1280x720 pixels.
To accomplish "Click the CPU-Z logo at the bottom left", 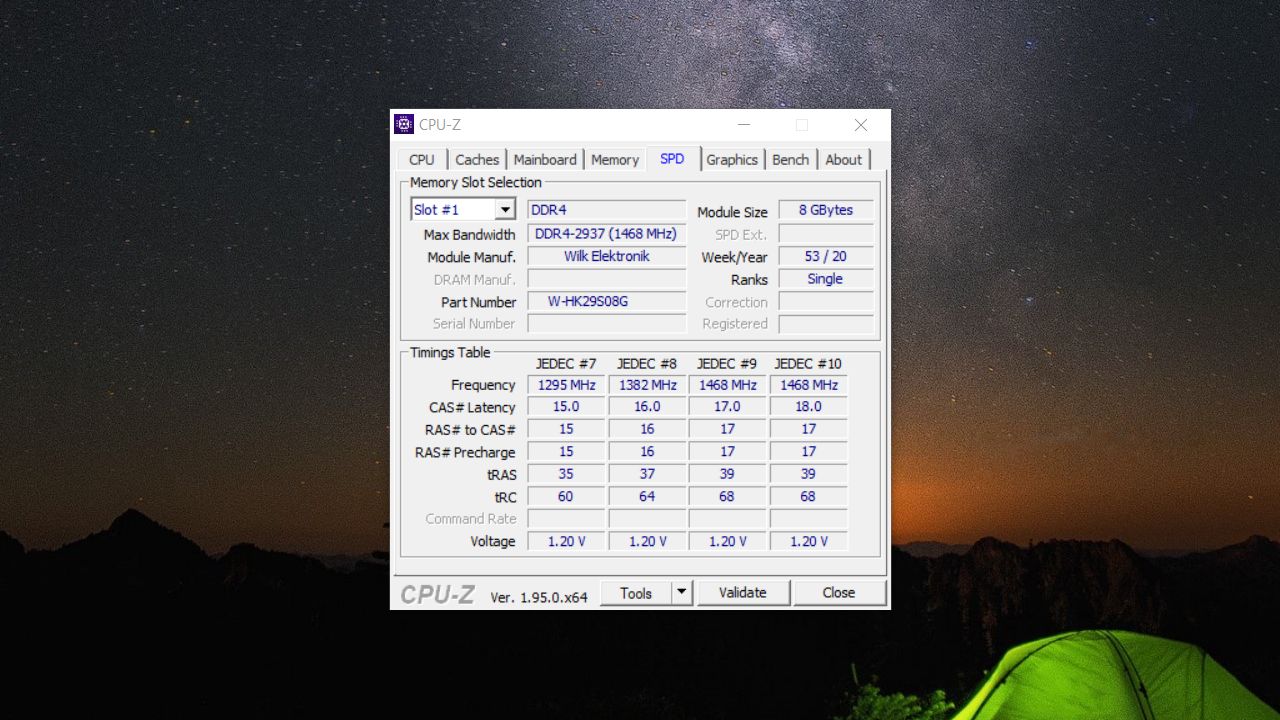I will [x=437, y=593].
